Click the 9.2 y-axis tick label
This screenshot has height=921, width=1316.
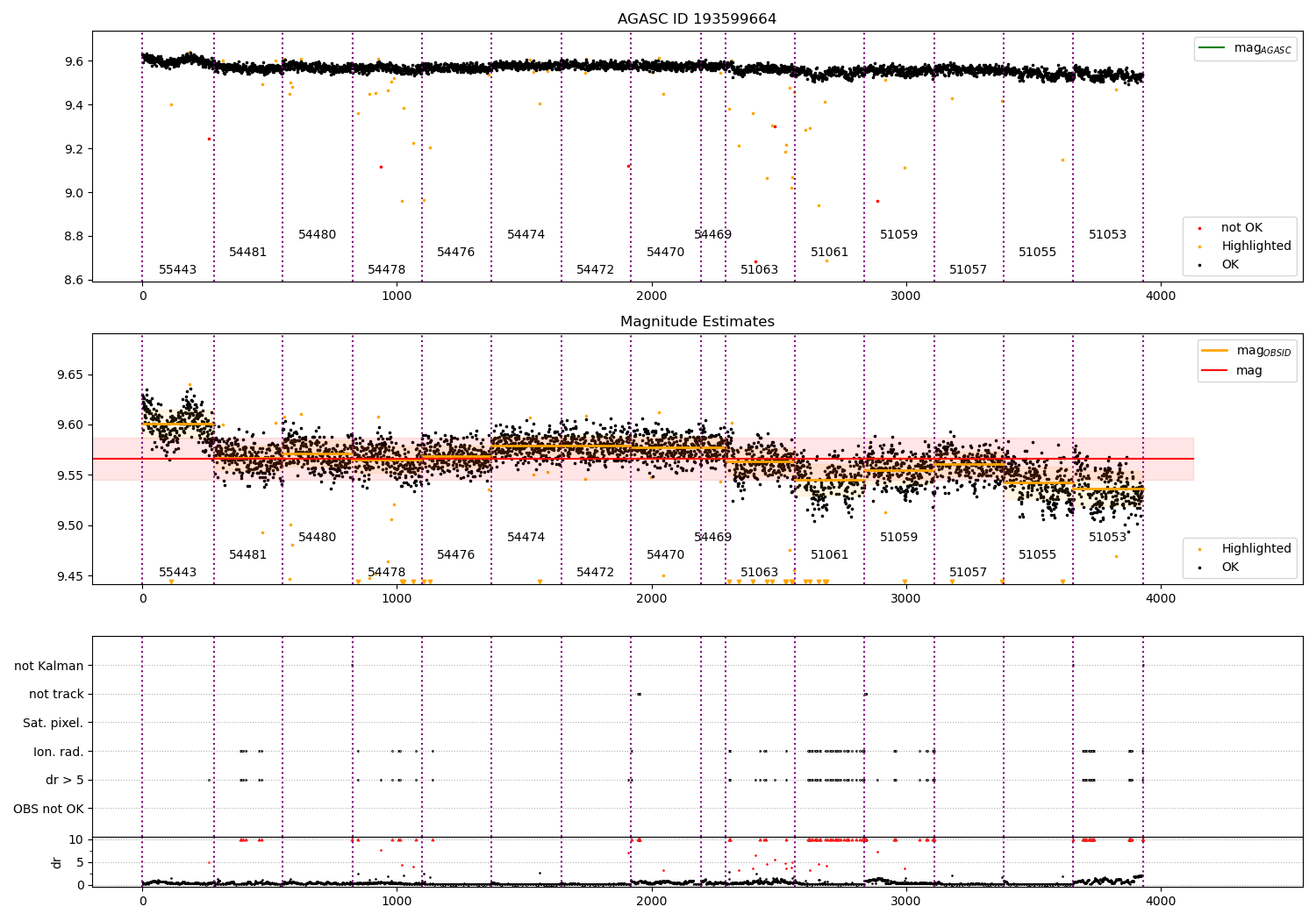[x=74, y=149]
